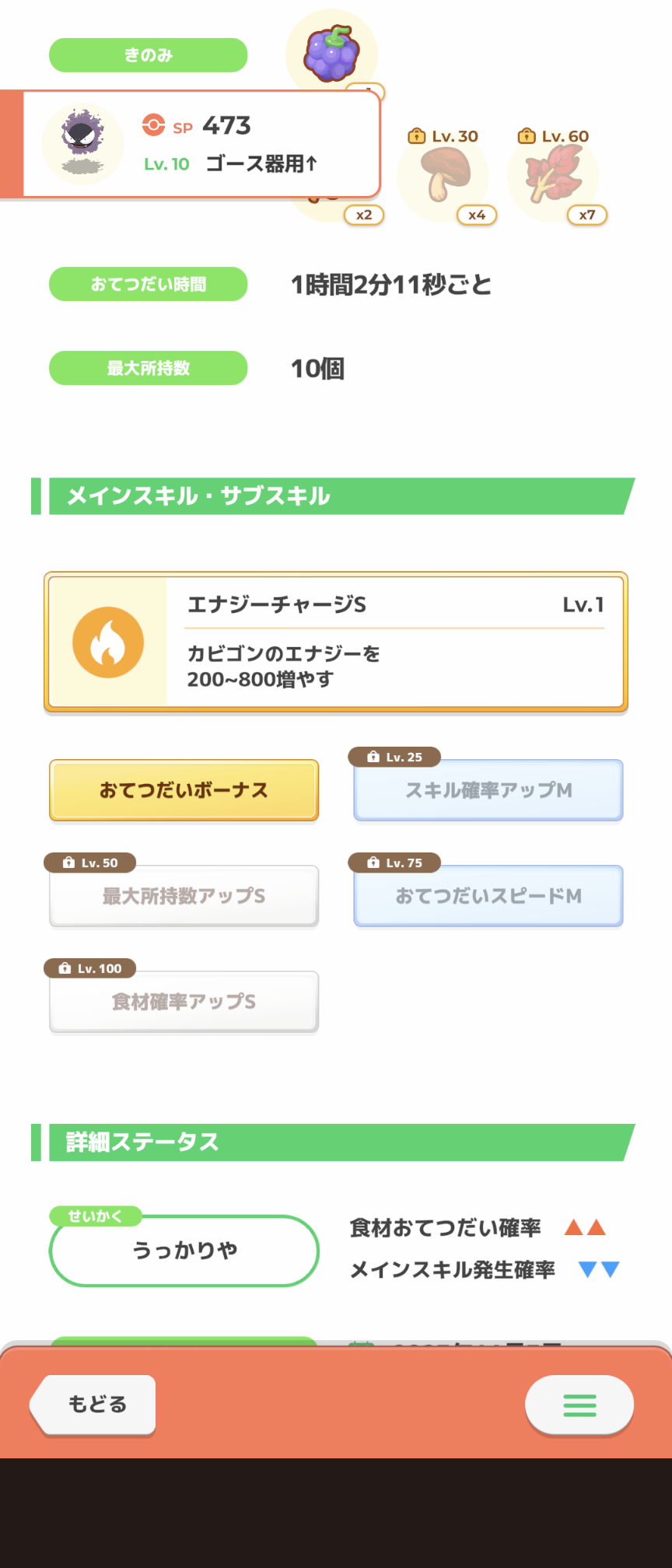Tap the grape berry icon
672x1568 pixels.
pos(332,53)
